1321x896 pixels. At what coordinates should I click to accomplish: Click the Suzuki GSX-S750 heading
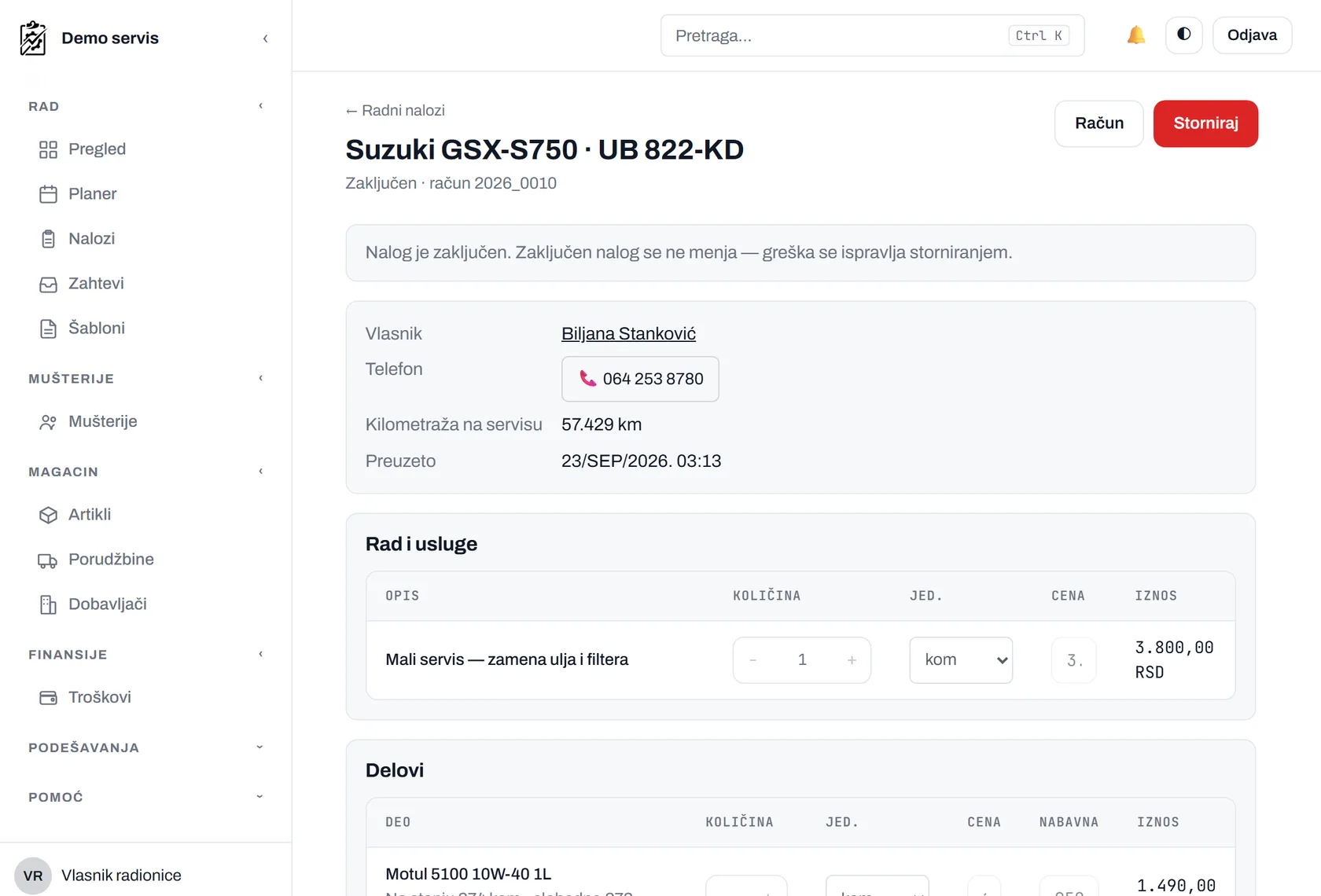pos(545,149)
